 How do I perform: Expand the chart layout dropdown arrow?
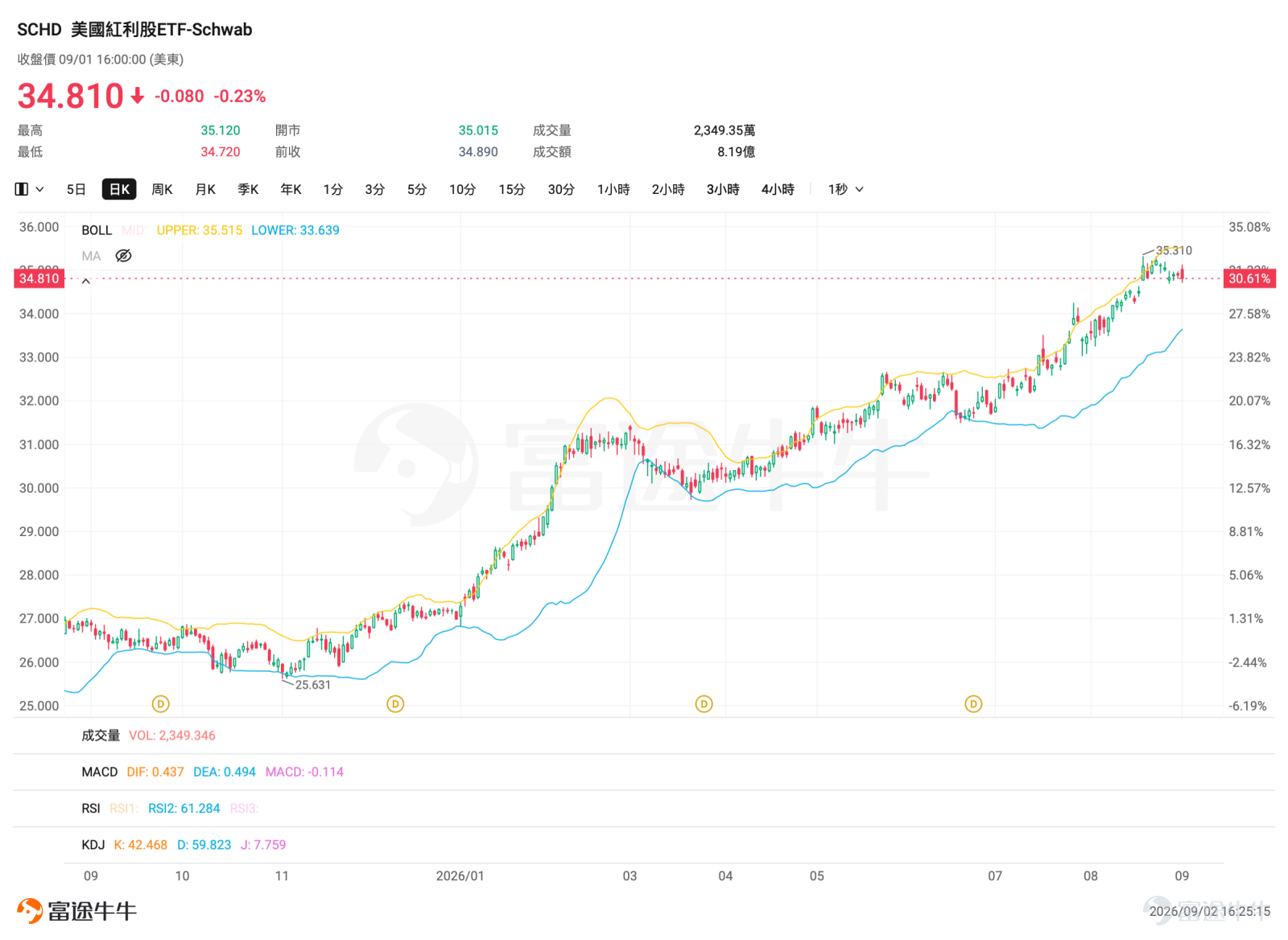click(39, 189)
